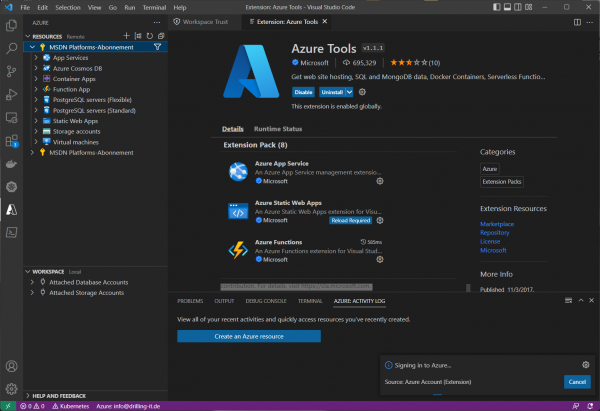The height and width of the screenshot is (411, 600).
Task: Open the Azure Tools manage gear icon
Action: (x=362, y=92)
